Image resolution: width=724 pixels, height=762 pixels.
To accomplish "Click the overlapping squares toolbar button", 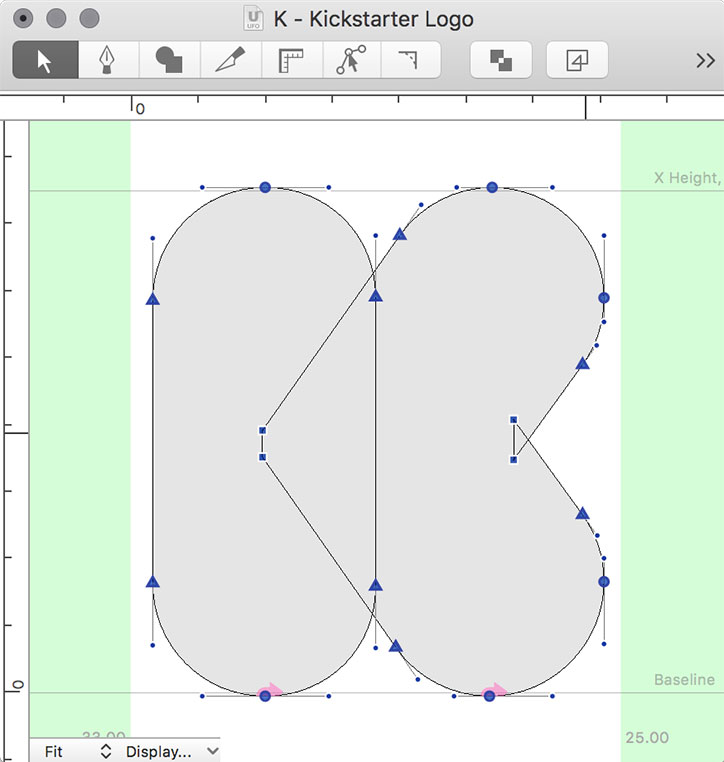I will 500,60.
